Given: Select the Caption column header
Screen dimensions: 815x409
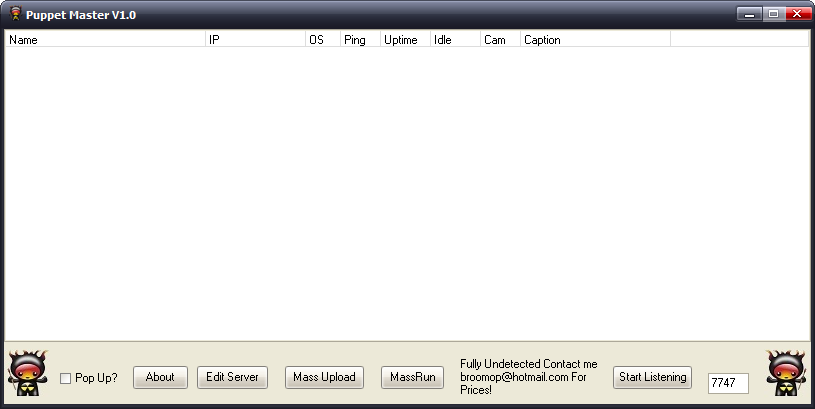Looking at the screenshot, I should coord(594,40).
